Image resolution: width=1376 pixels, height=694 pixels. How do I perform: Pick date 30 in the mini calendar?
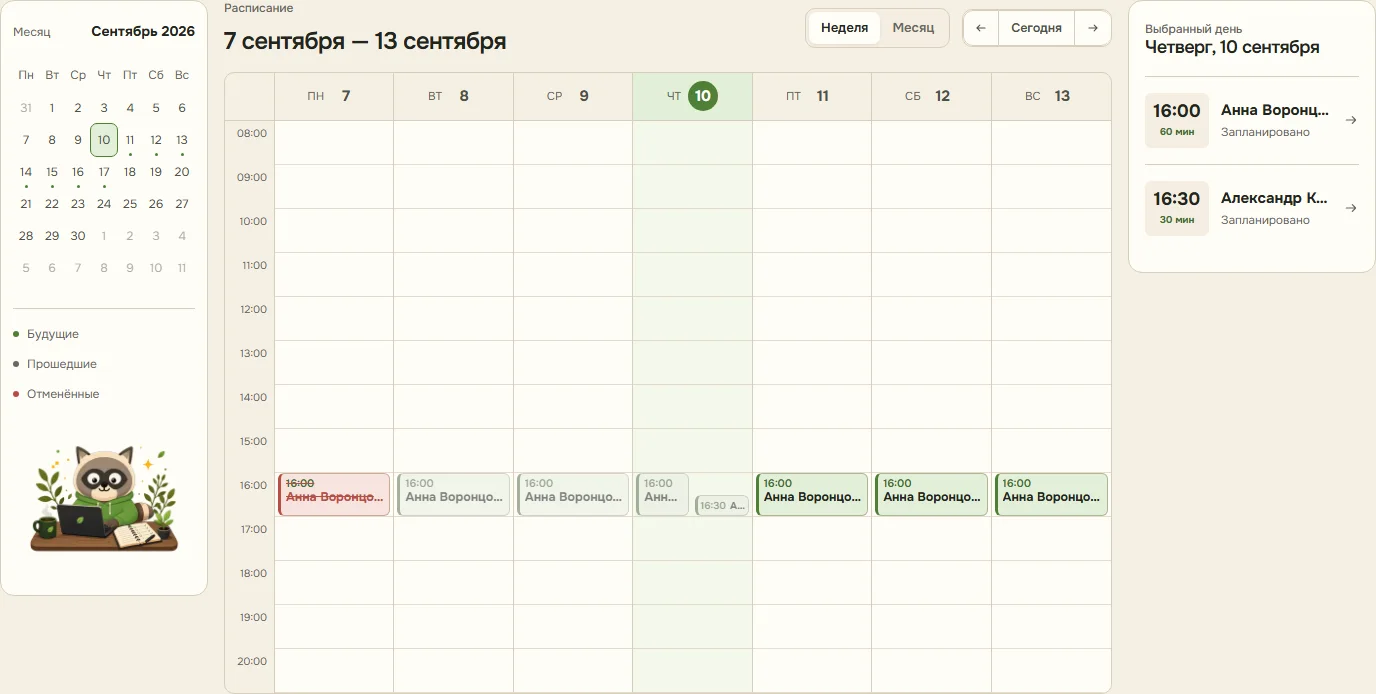coord(78,236)
